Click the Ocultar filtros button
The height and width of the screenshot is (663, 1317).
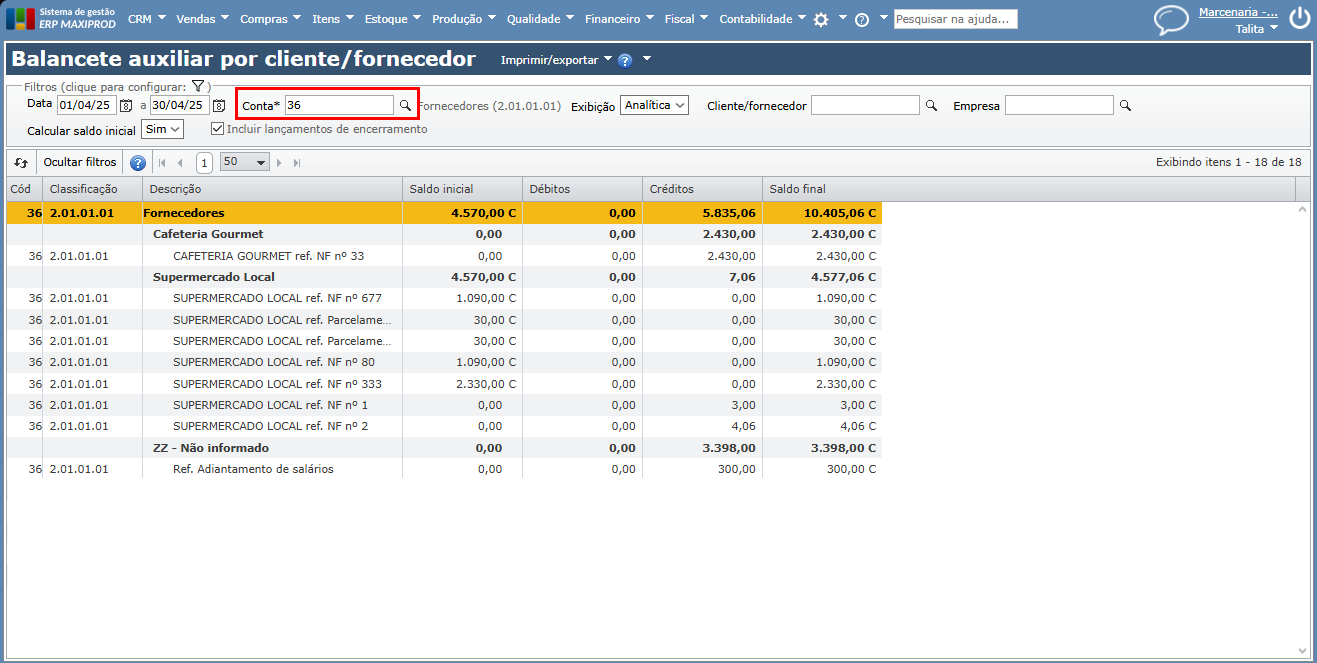pyautogui.click(x=80, y=162)
